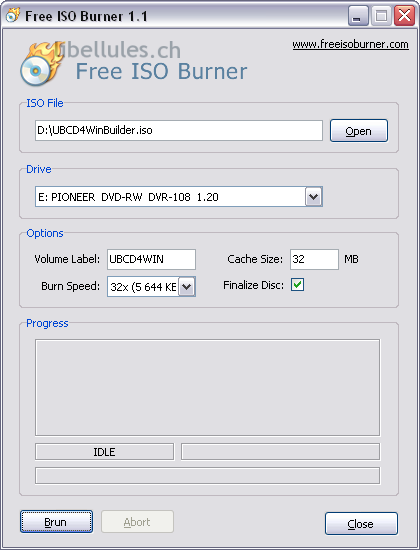The height and width of the screenshot is (550, 420).
Task: Close the window with the red X
Action: coord(404,16)
